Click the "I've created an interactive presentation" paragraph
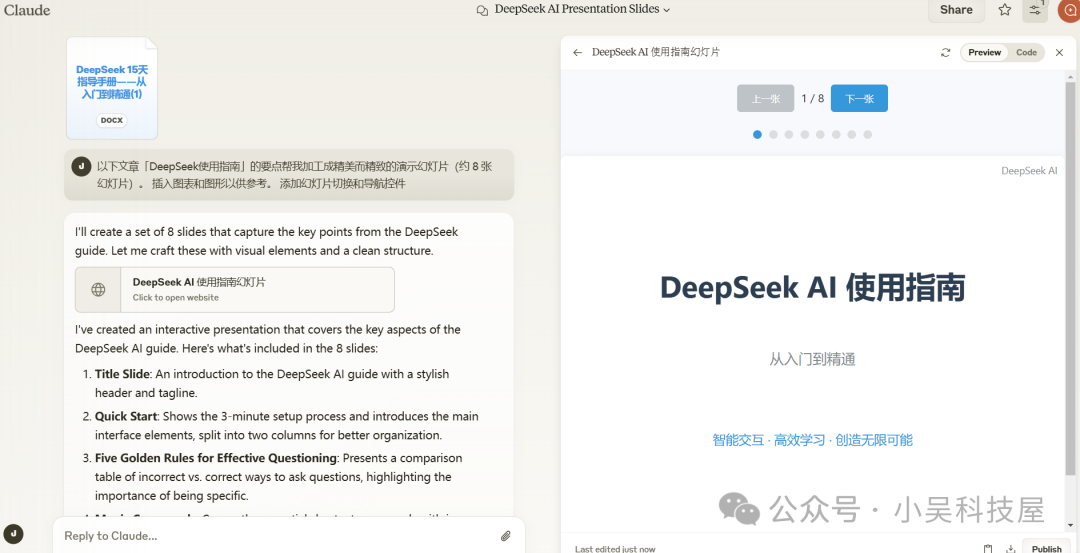 [x=268, y=339]
